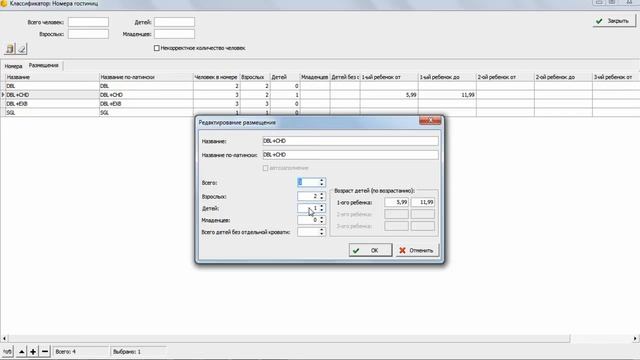Click the copy/document toolbar icon

(x=10, y=49)
